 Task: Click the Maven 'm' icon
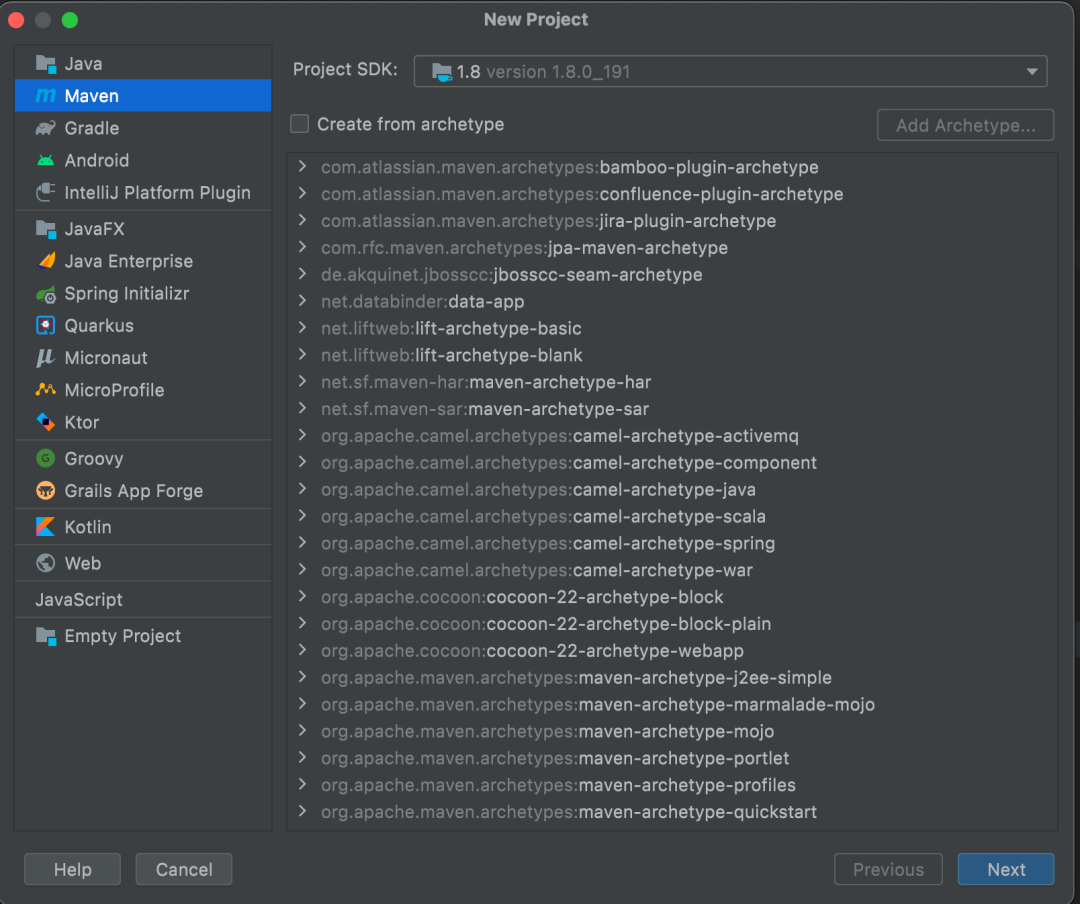tap(45, 96)
